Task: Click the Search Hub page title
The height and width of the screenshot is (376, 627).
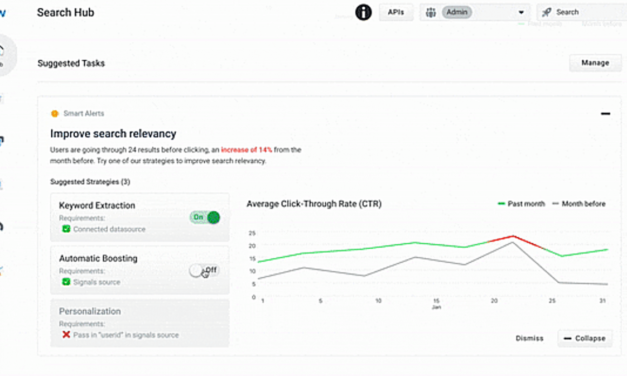Action: pyautogui.click(x=66, y=12)
